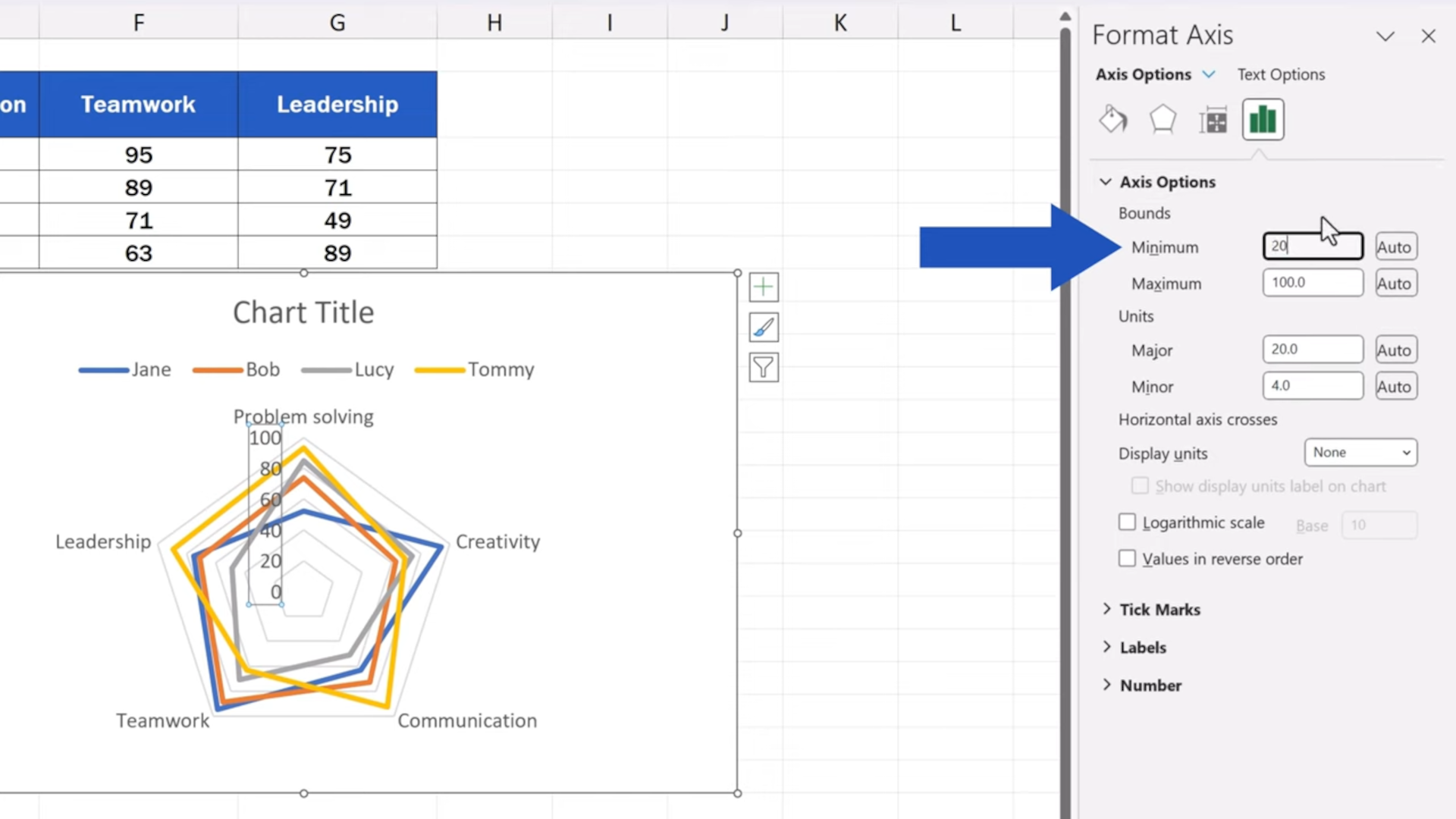Screen dimensions: 1456x819
Task: Open the Chart Filters funnel icon
Action: point(763,367)
